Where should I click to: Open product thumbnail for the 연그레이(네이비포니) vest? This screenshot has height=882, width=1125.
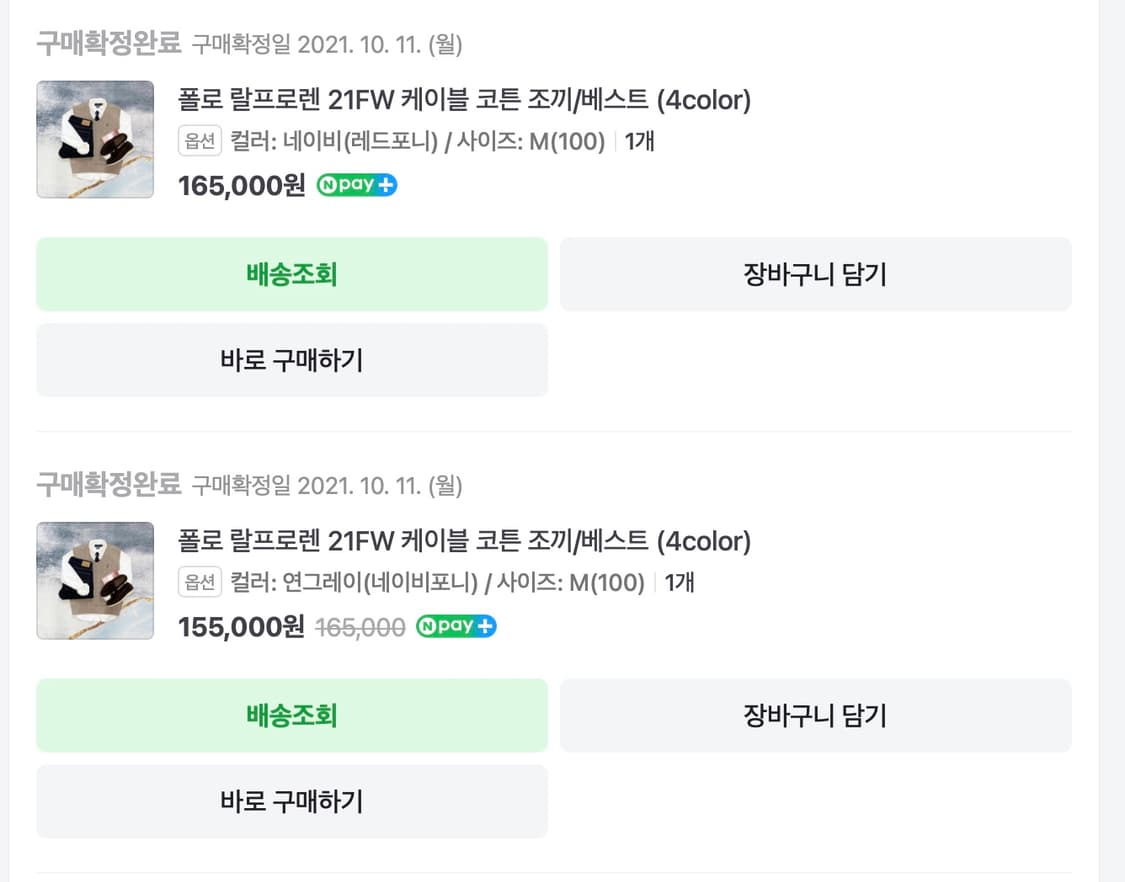click(95, 581)
